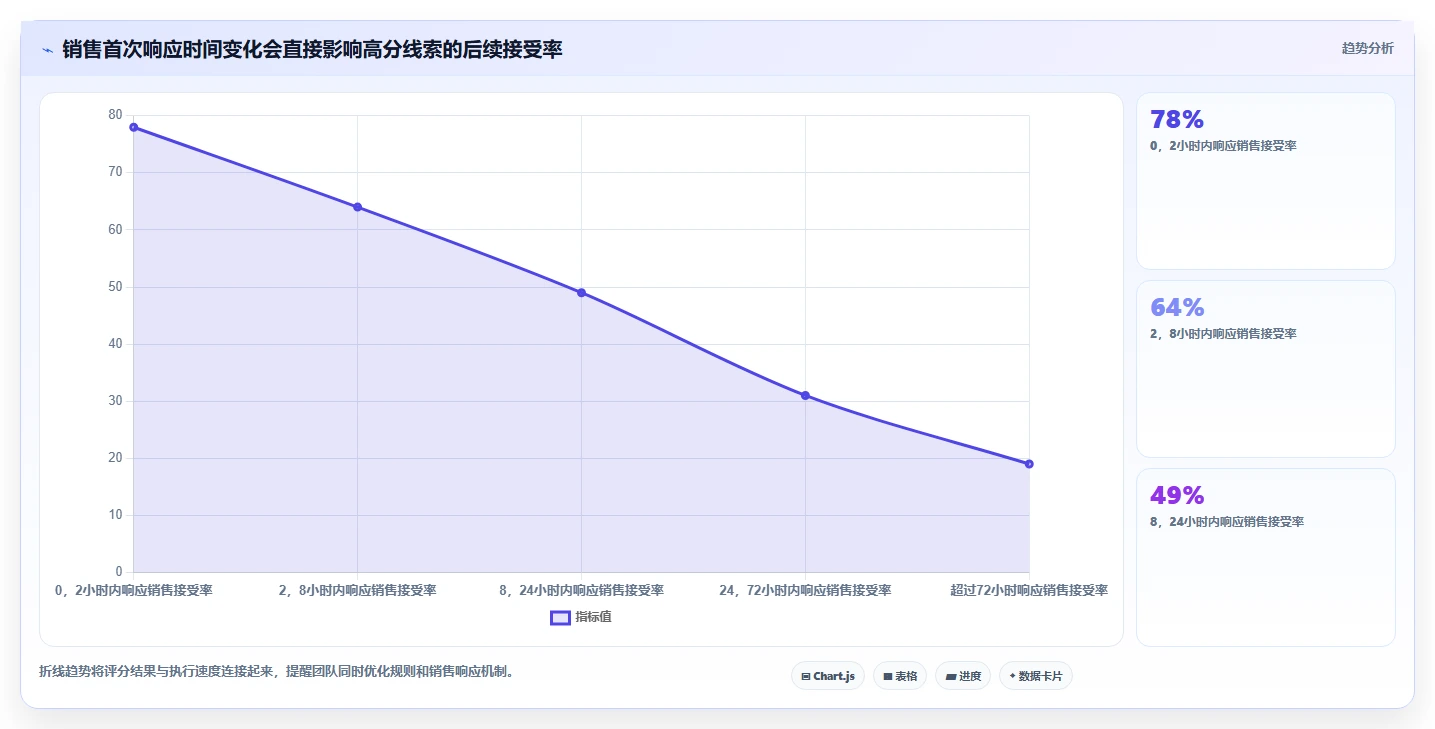Click 2，8小时内响应销售接受率 caption under 64%
This screenshot has height=729, width=1435.
tap(1223, 334)
